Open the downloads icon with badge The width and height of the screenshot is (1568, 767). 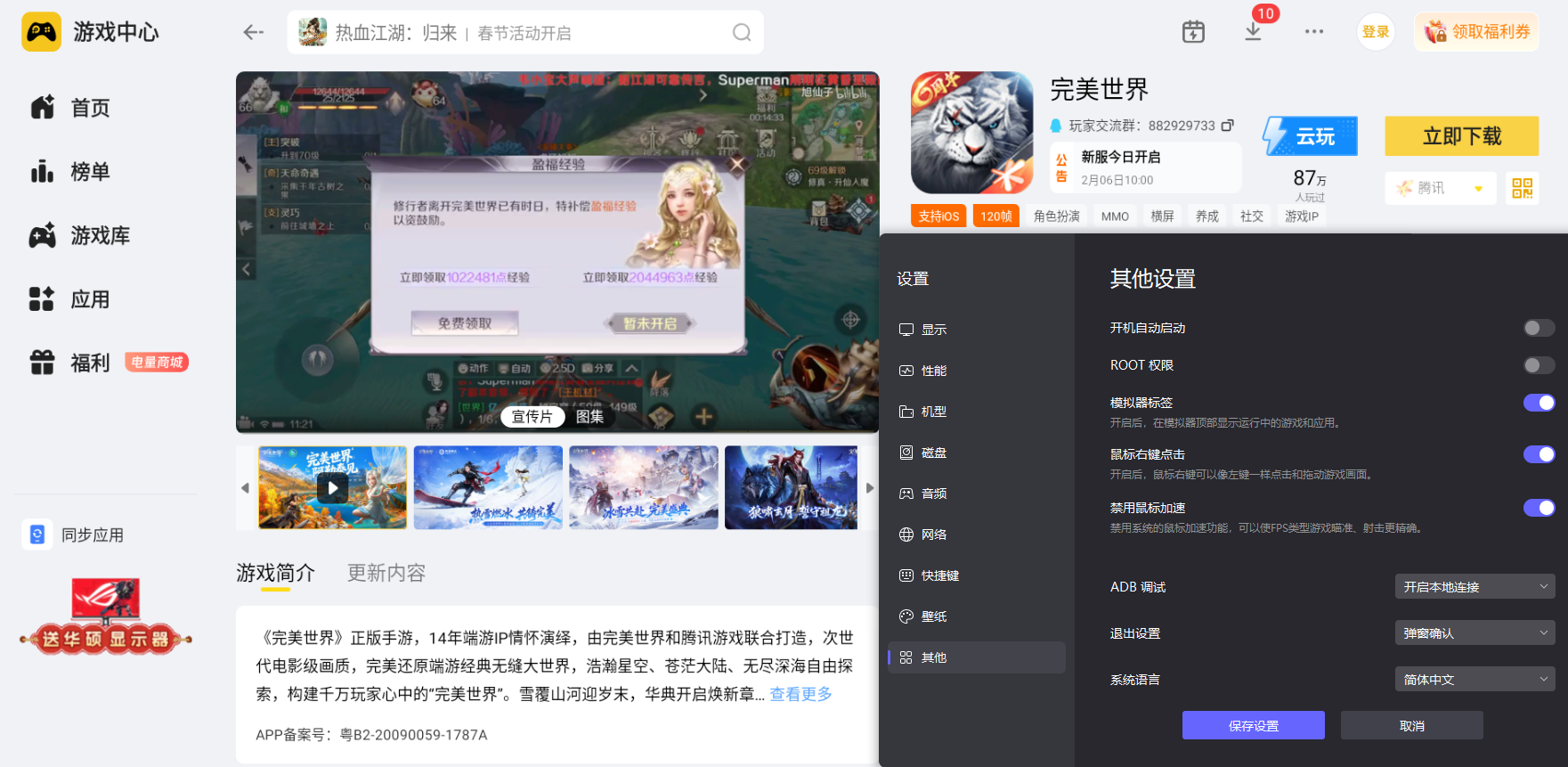1254,31
